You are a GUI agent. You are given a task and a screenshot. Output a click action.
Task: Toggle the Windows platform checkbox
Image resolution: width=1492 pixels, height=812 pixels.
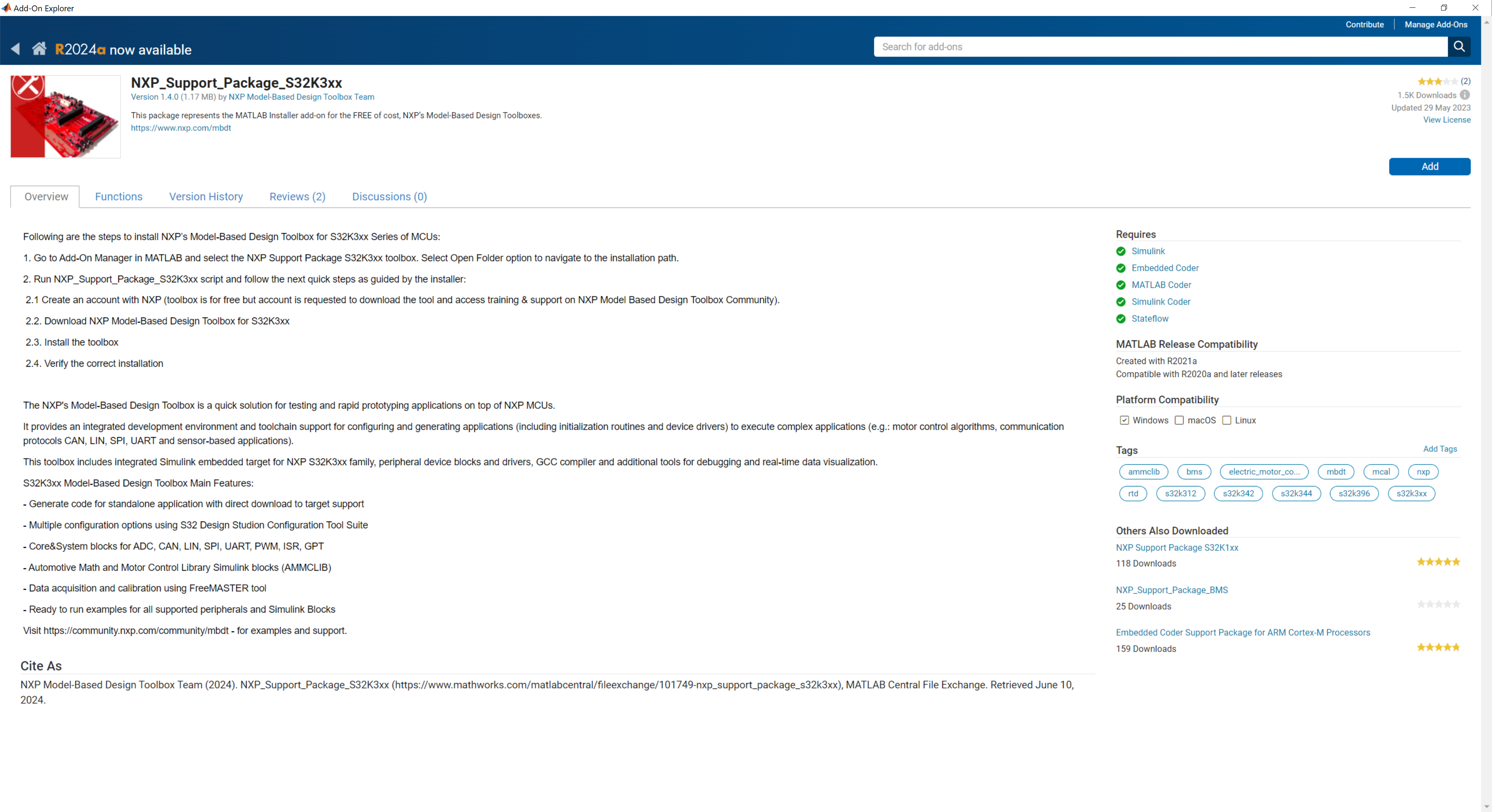pos(1124,420)
